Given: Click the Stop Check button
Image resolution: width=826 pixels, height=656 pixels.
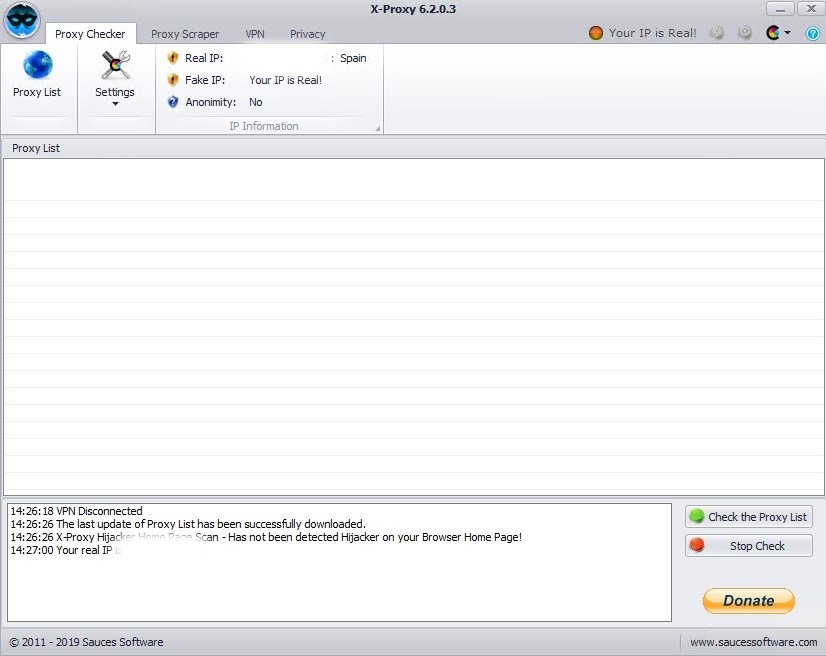Looking at the screenshot, I should (x=749, y=546).
